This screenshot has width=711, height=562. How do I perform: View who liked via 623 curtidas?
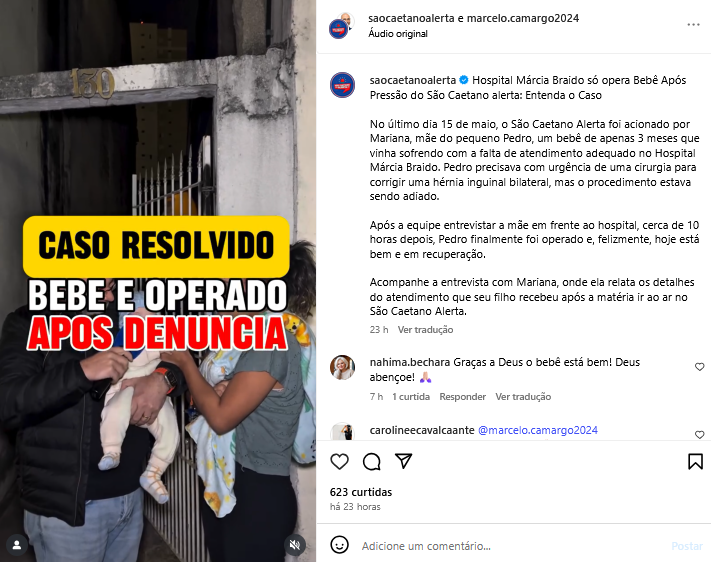point(361,492)
